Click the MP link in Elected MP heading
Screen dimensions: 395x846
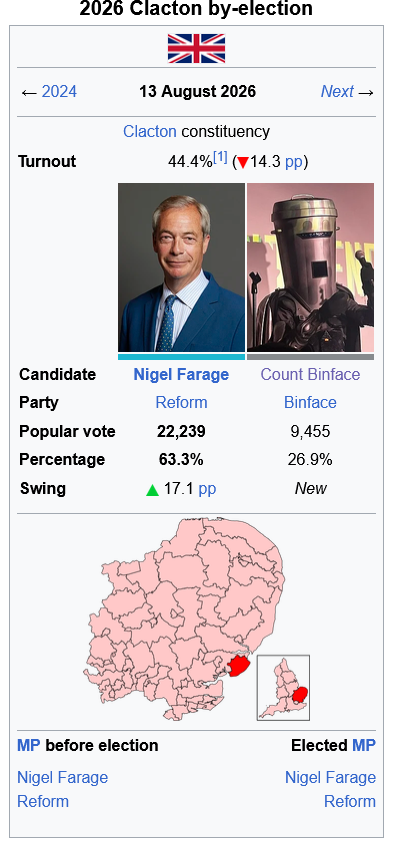click(364, 746)
